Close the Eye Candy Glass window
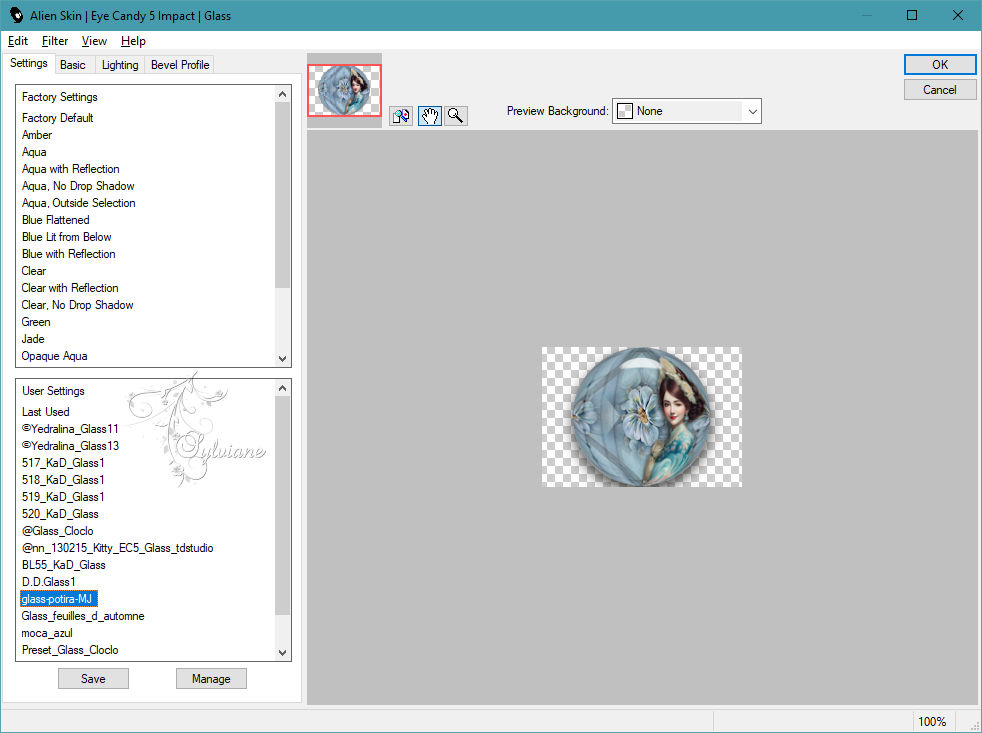The width and height of the screenshot is (982, 733). pos(958,15)
